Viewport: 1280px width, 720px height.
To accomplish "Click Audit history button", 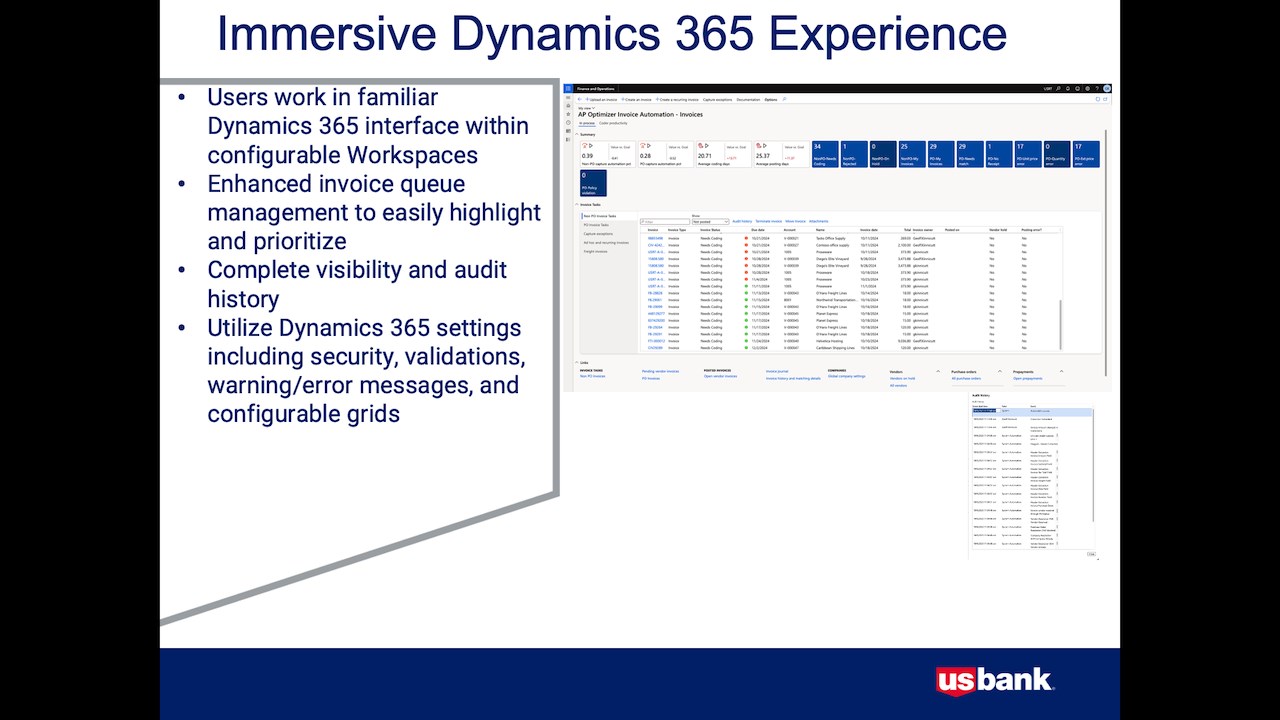I will coord(742,221).
